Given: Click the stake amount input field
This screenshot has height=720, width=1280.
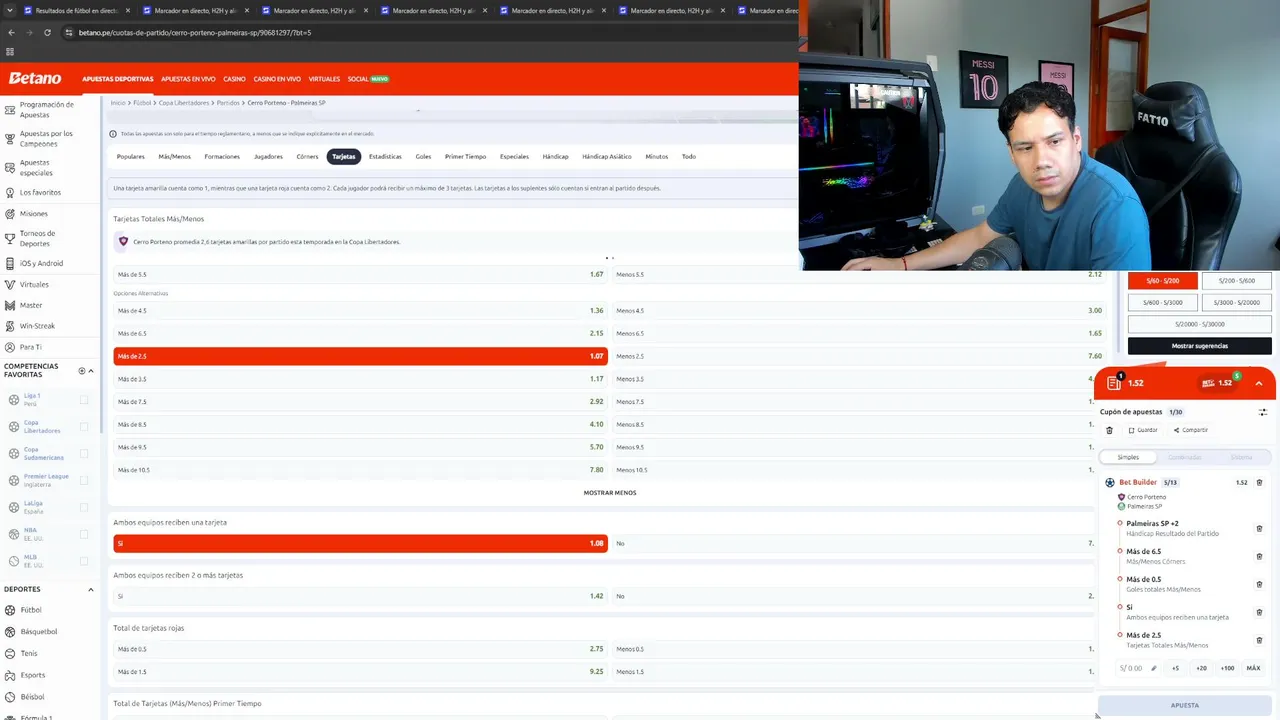Looking at the screenshot, I should 1137,668.
